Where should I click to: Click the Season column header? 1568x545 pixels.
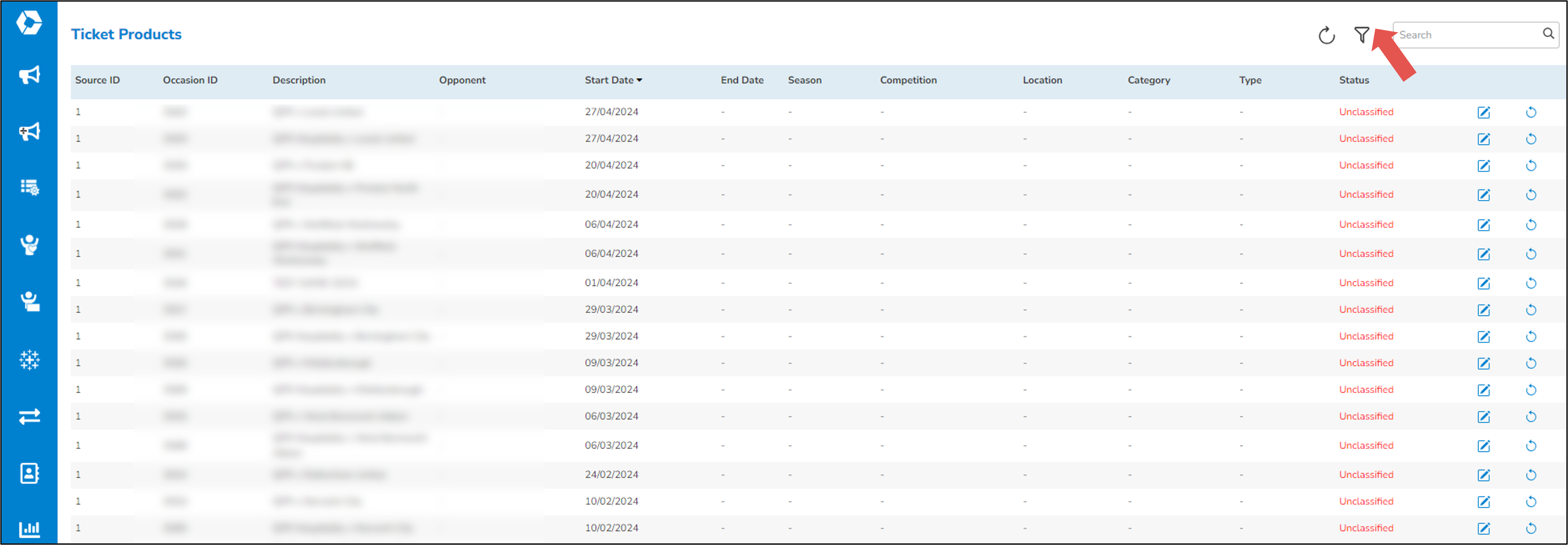tap(804, 80)
